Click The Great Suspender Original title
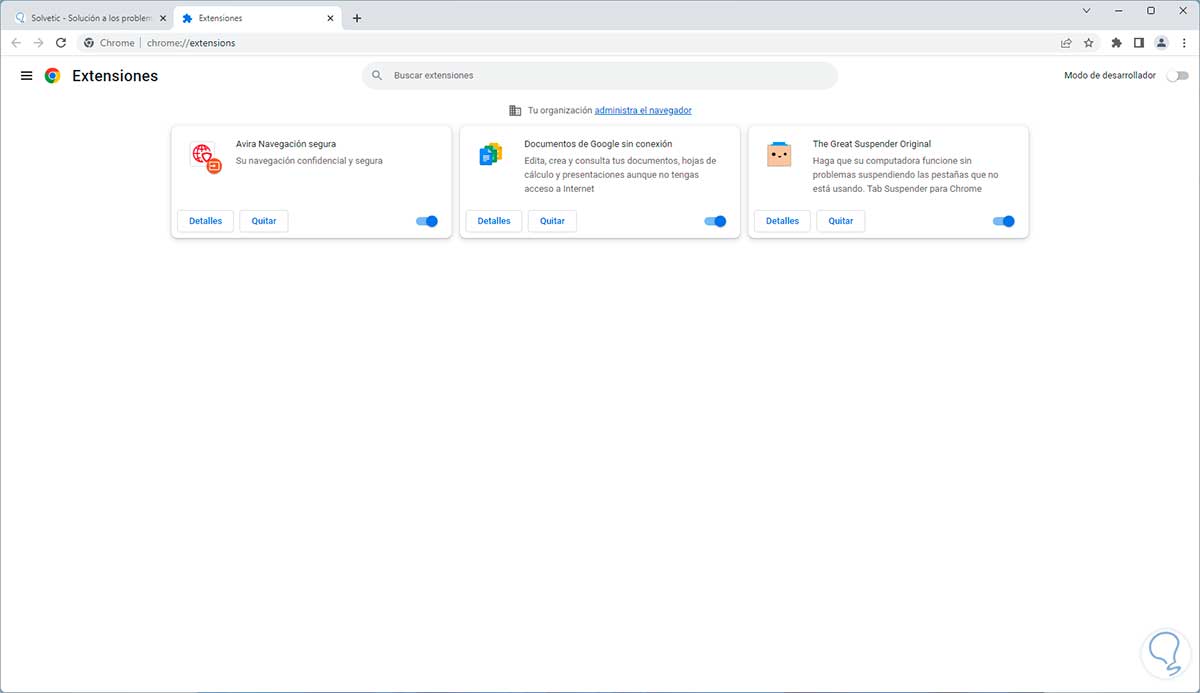The height and width of the screenshot is (693, 1200). pos(872,144)
